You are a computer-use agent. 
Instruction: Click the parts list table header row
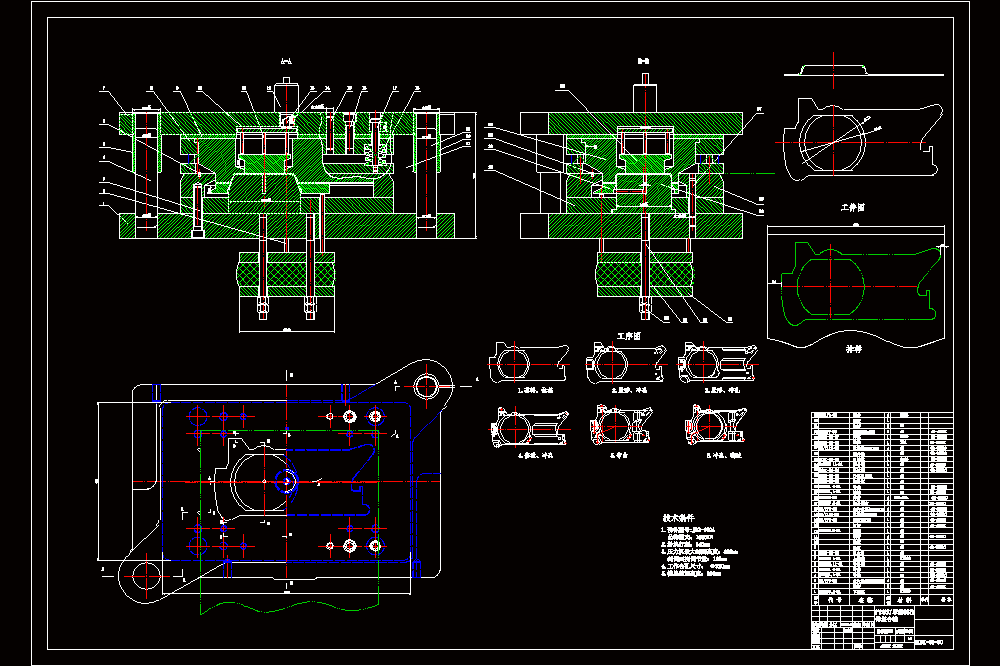coord(883,600)
